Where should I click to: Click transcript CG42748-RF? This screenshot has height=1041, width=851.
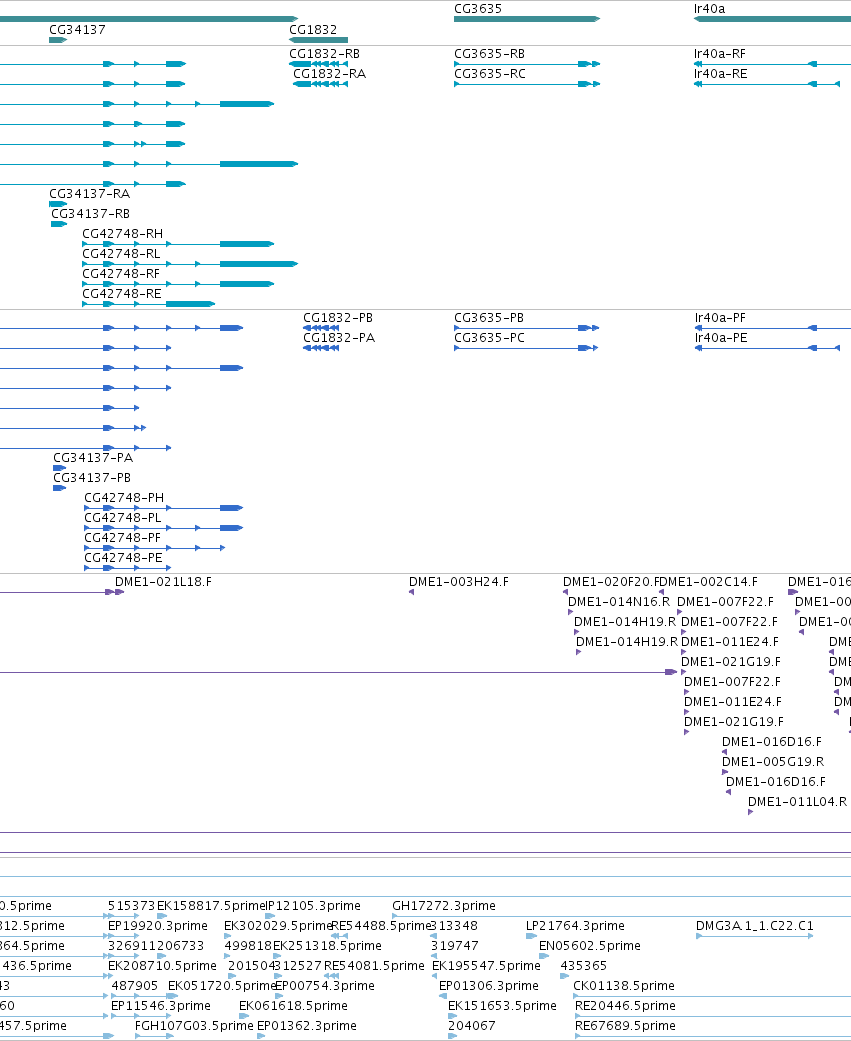pyautogui.click(x=121, y=274)
